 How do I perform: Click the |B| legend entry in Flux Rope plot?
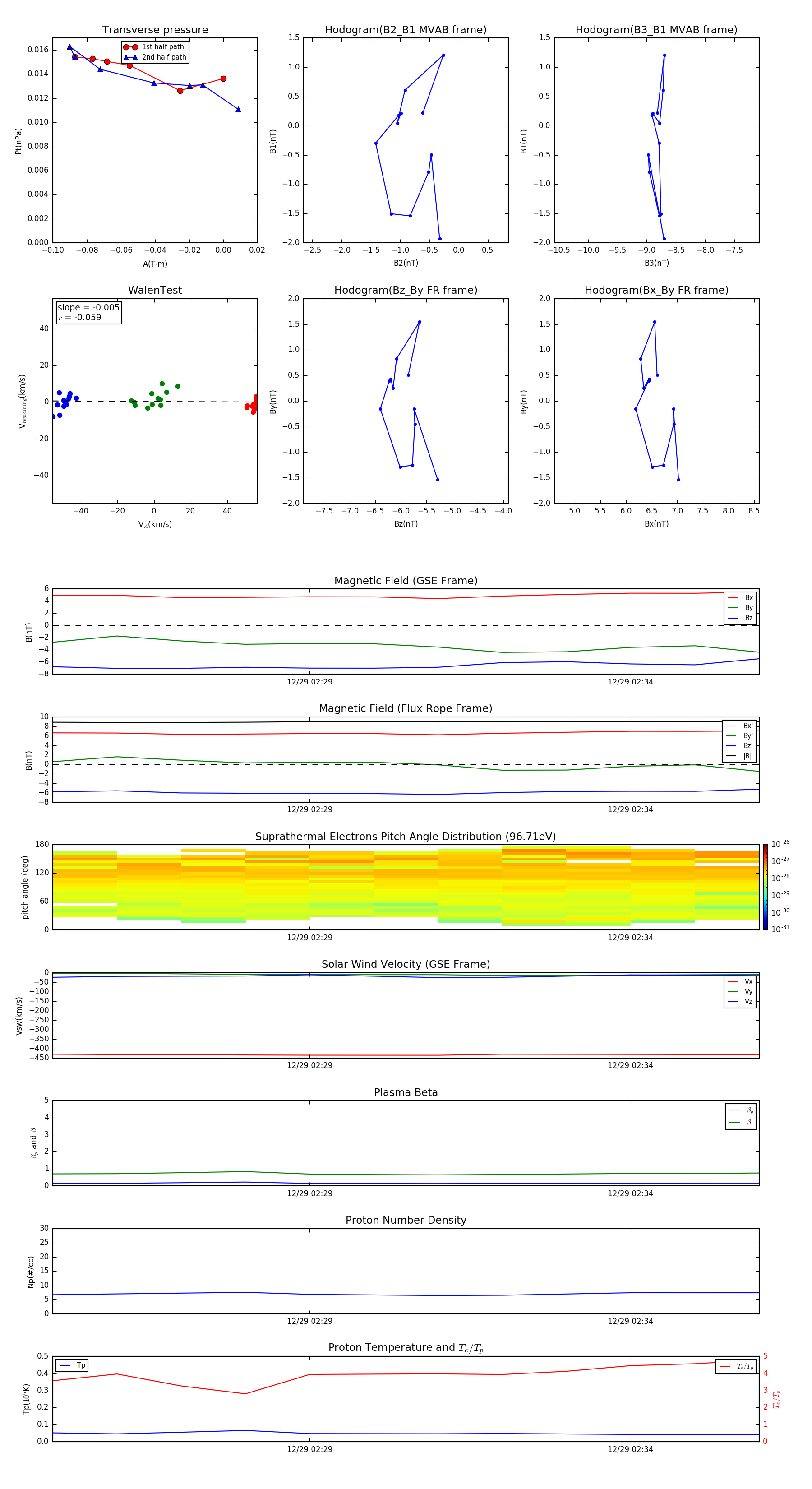tap(739, 757)
